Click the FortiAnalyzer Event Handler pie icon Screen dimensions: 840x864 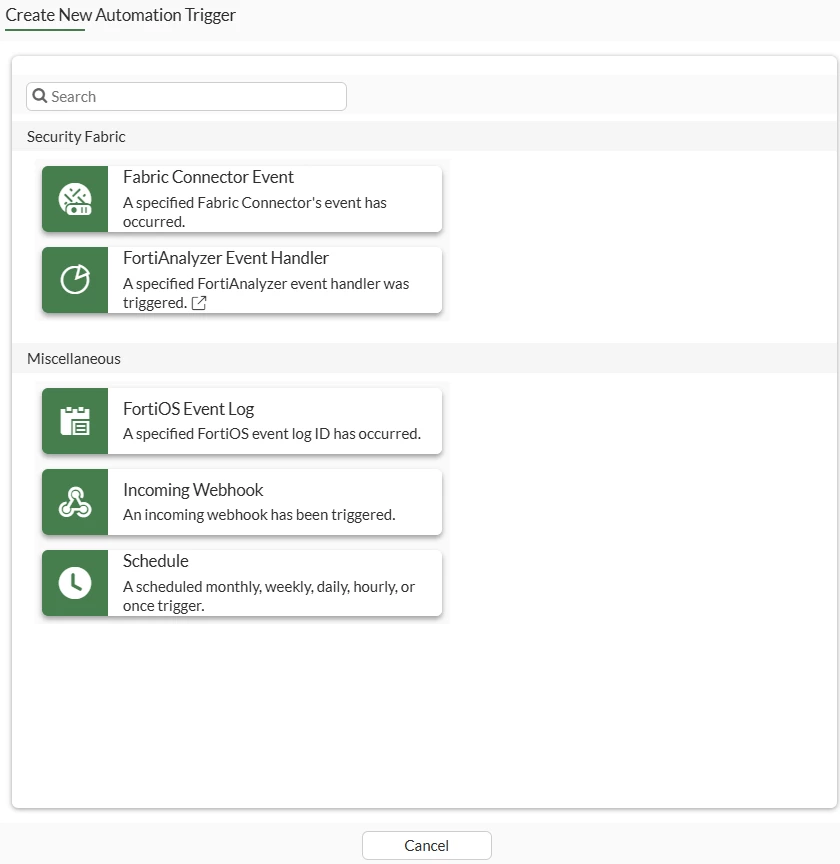coord(75,280)
